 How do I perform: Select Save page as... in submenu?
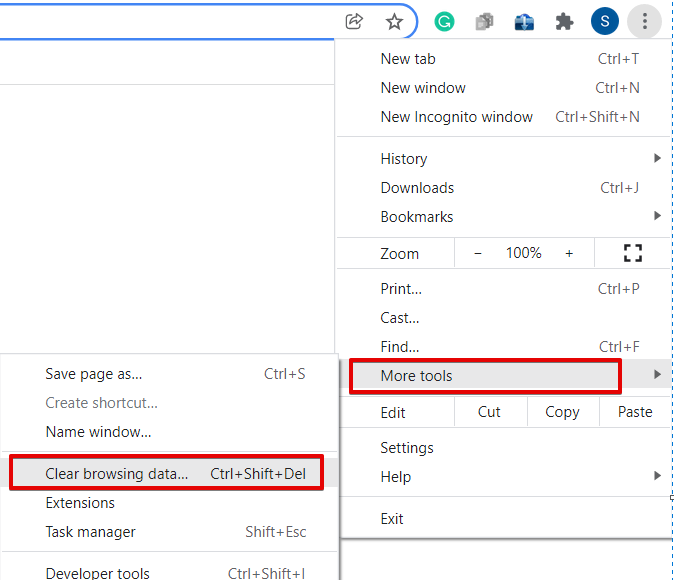[169, 374]
